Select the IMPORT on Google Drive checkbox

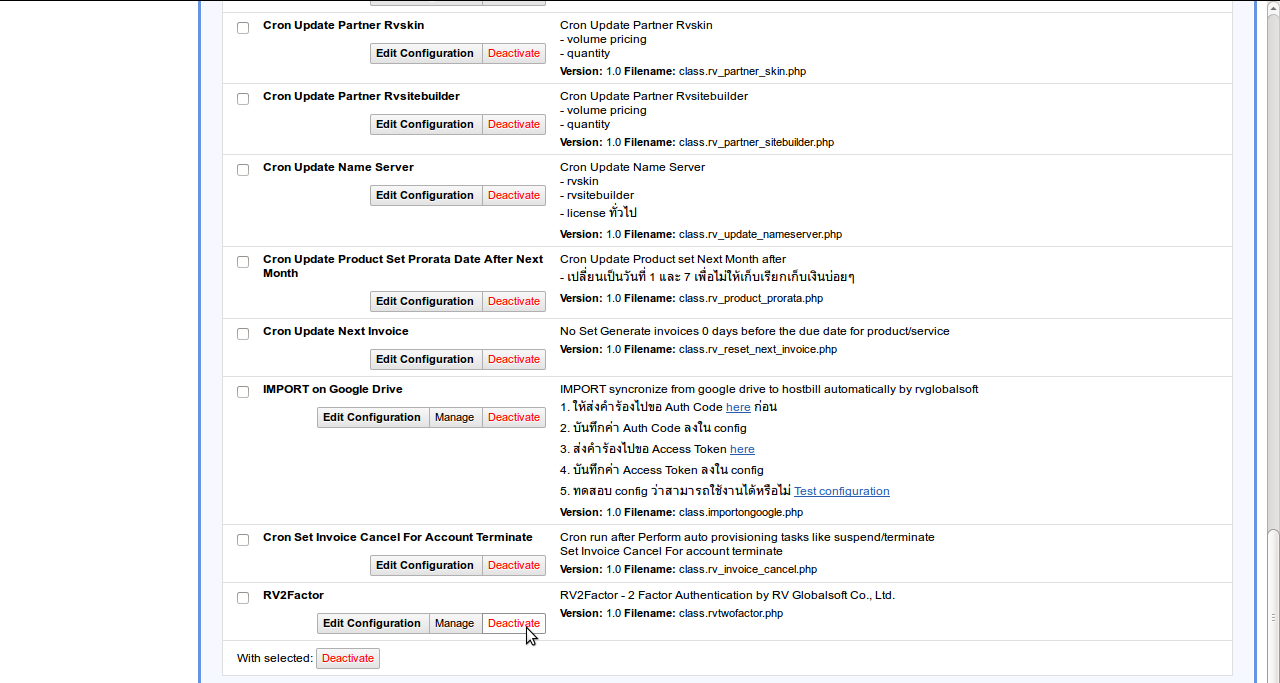click(243, 392)
